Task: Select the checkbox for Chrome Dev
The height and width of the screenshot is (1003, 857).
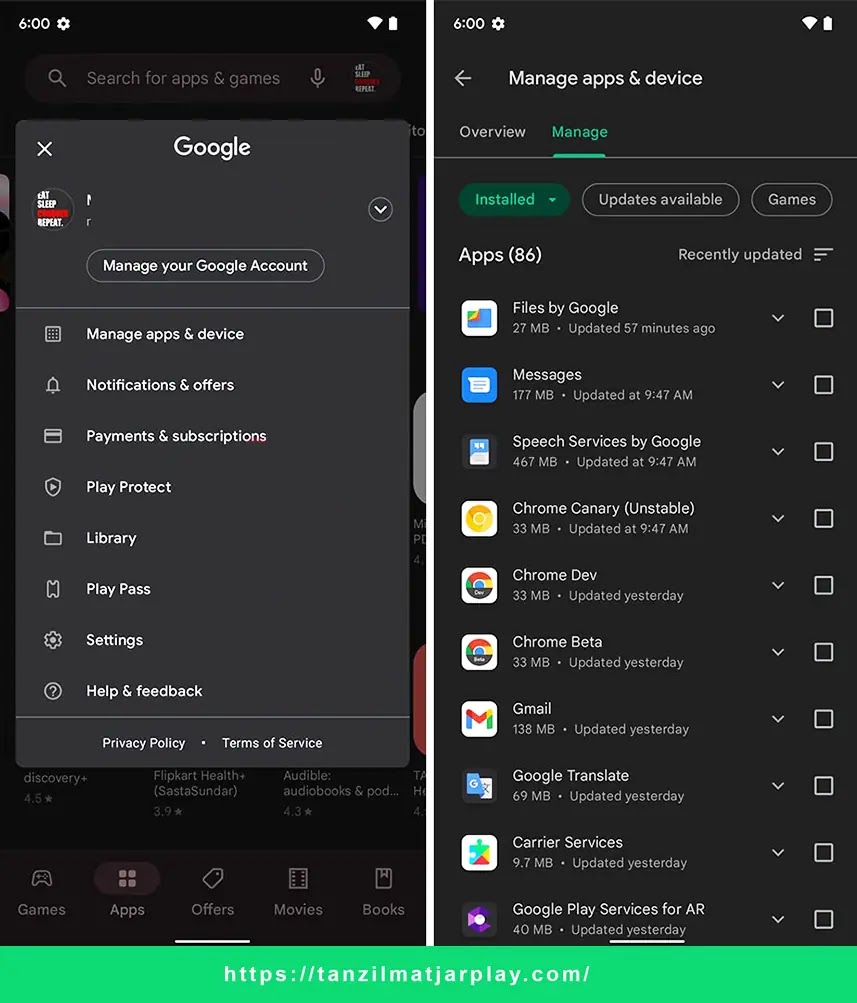Action: (x=824, y=585)
